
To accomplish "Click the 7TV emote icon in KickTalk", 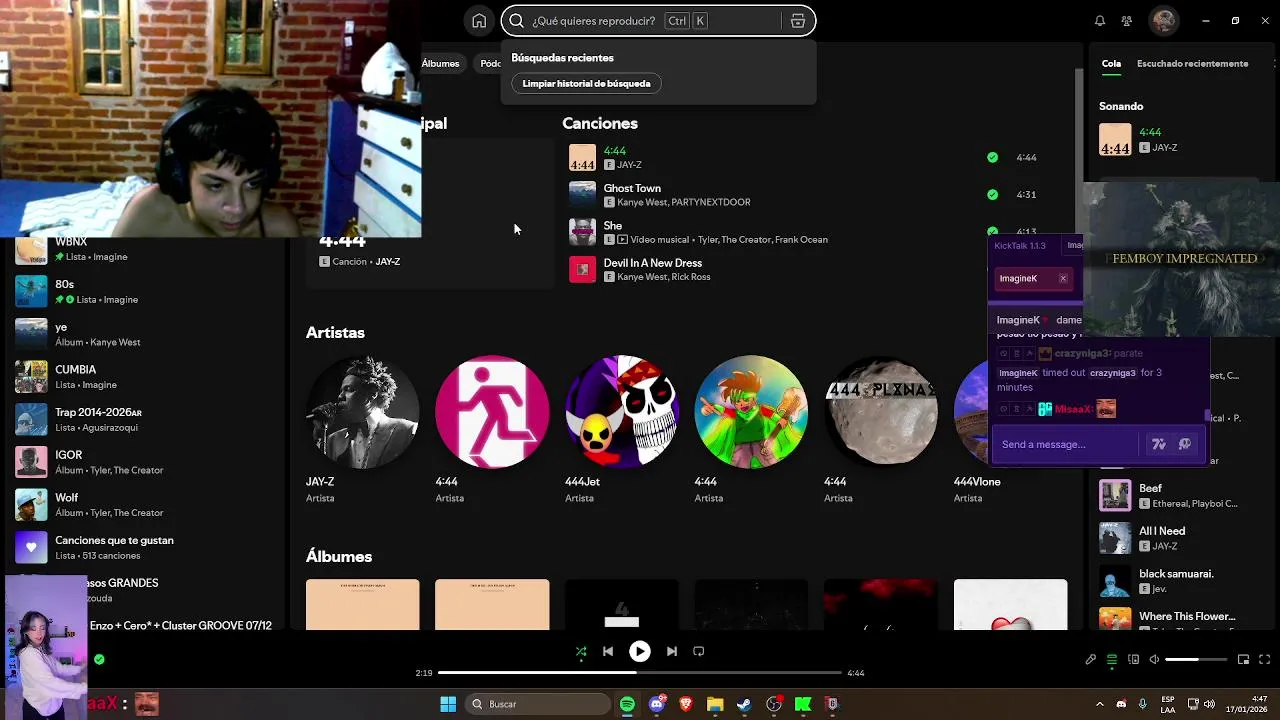I will coord(1159,444).
